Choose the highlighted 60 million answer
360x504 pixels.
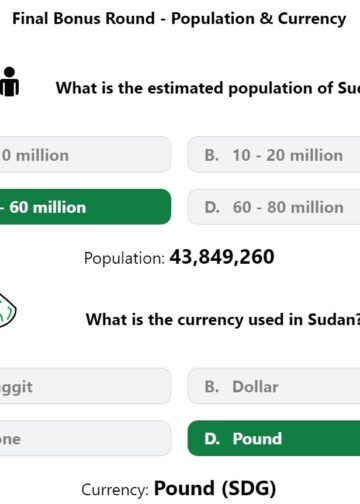(85, 207)
